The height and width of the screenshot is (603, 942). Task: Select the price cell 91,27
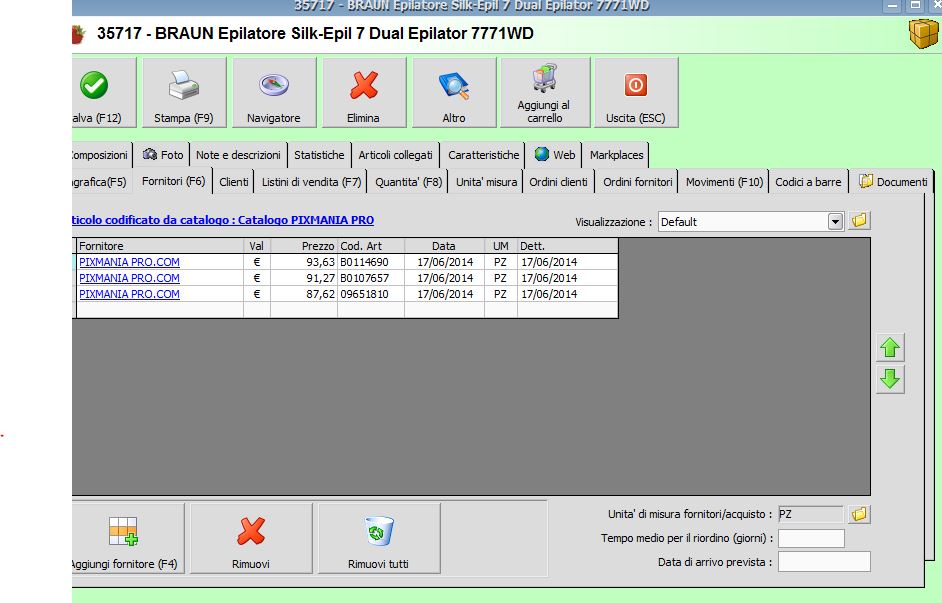(304, 279)
